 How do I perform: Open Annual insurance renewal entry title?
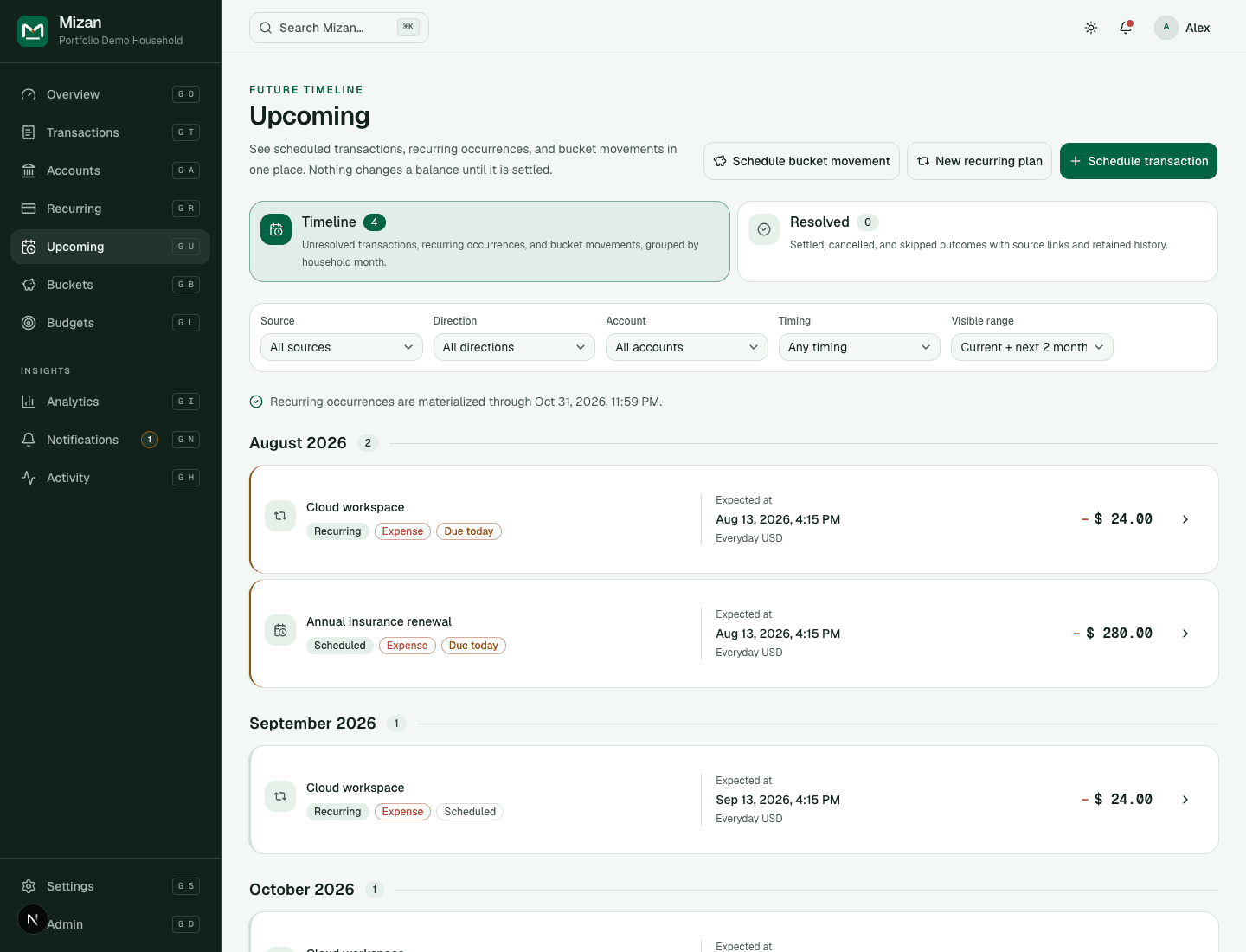coord(379,621)
